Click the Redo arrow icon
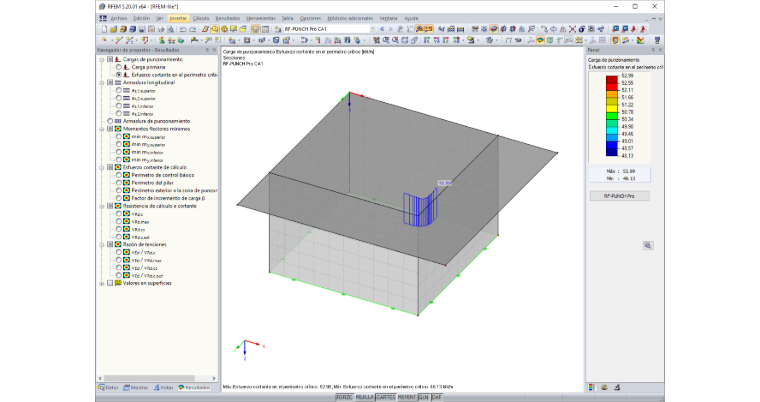Viewport: 760px width, 402px height. click(x=192, y=29)
